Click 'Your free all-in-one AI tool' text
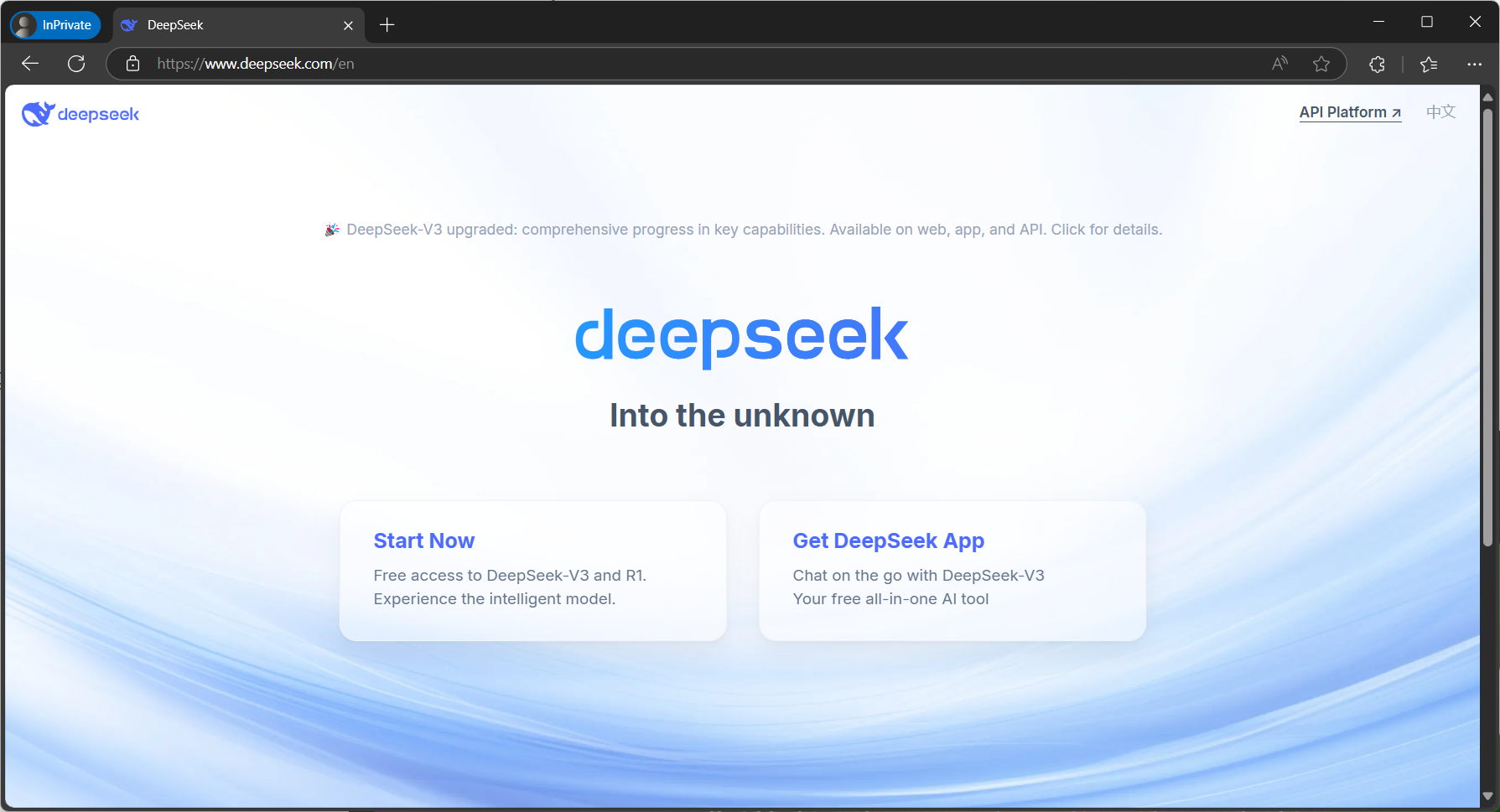 pyautogui.click(x=890, y=599)
